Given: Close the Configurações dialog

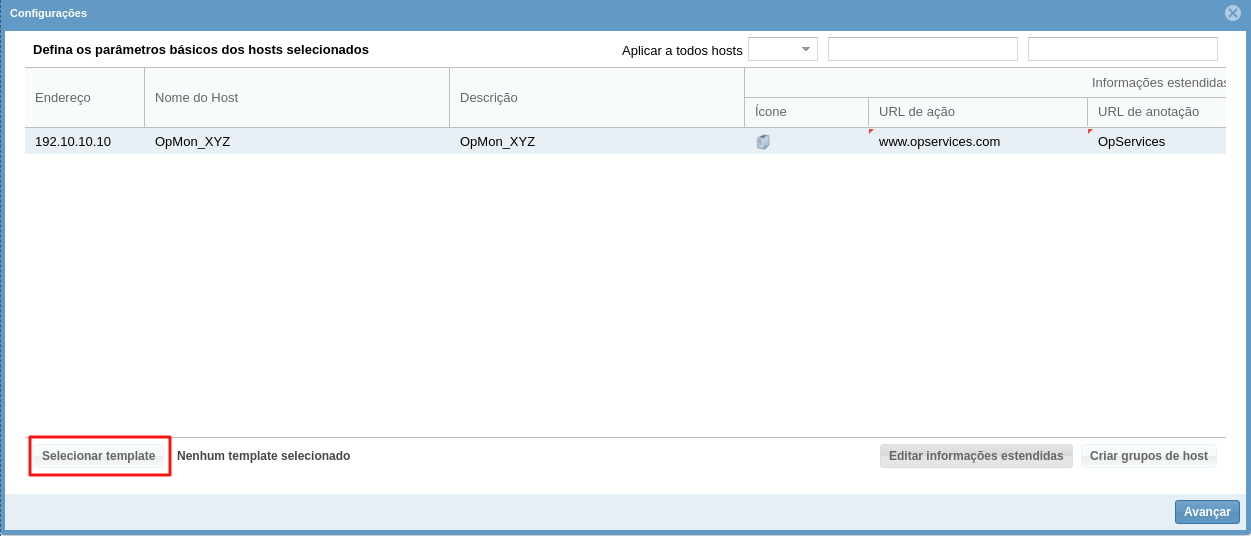Looking at the screenshot, I should [1233, 13].
